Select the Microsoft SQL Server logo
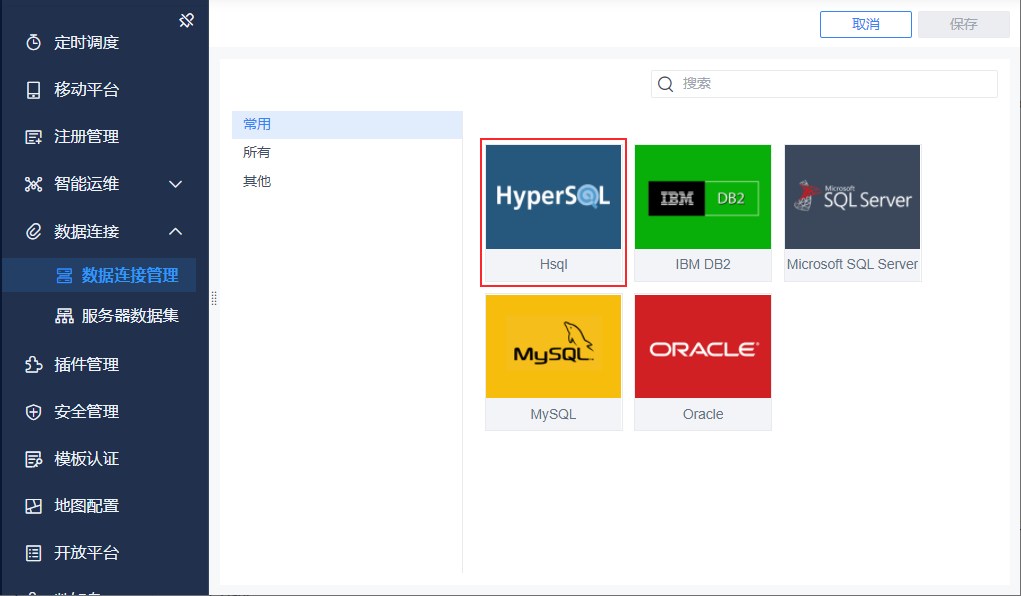This screenshot has width=1021, height=596. (x=852, y=197)
